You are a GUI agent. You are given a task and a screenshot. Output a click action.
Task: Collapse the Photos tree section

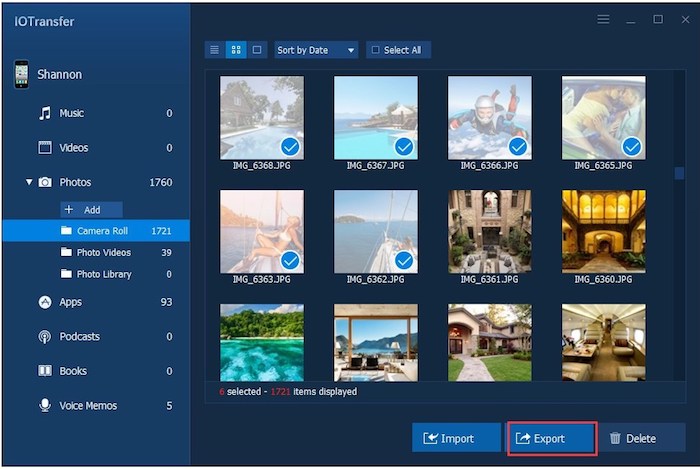tap(29, 183)
